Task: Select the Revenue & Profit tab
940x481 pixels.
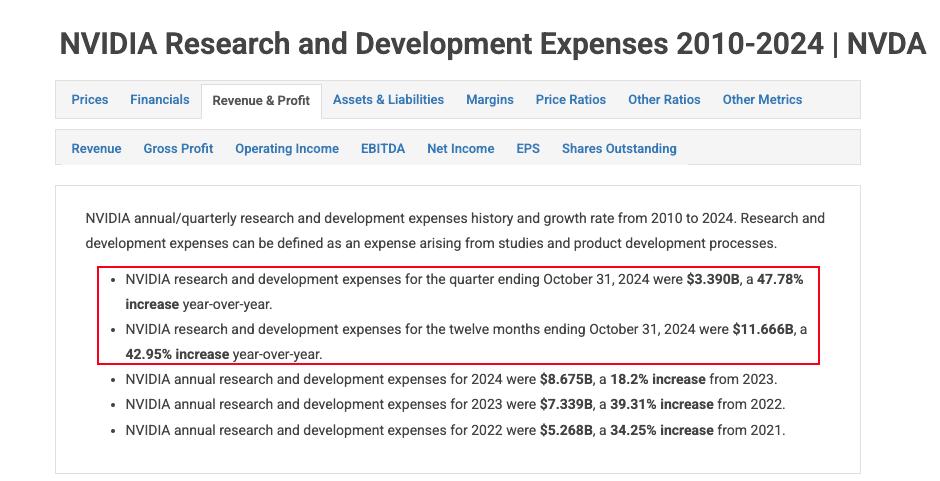Action: tap(261, 101)
